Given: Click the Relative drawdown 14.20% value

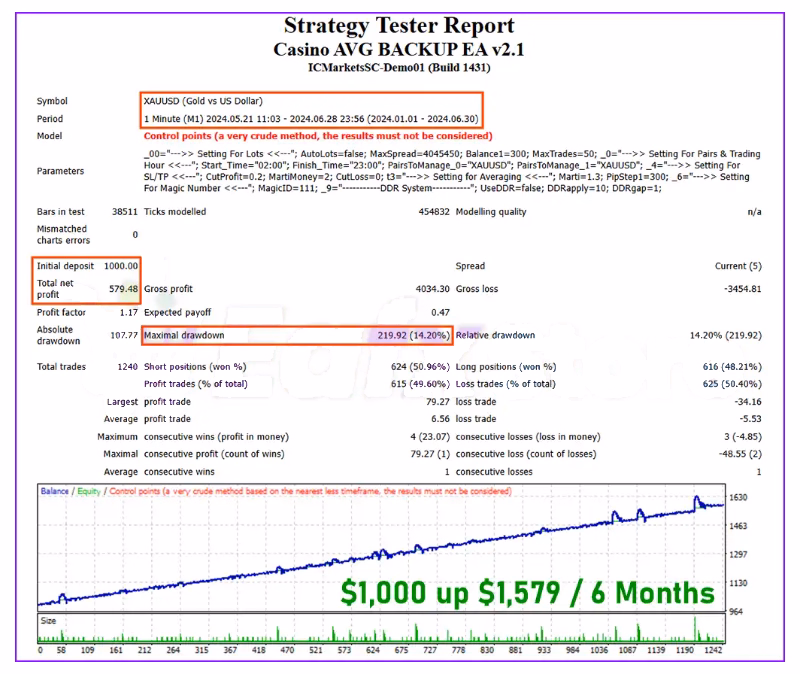Looking at the screenshot, I should point(725,336).
